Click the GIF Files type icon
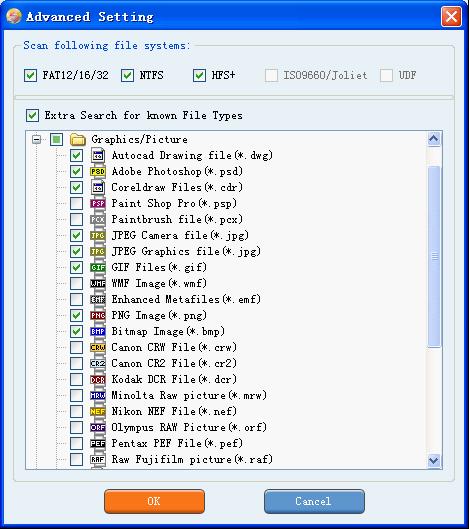The image size is (469, 529). pos(98,268)
